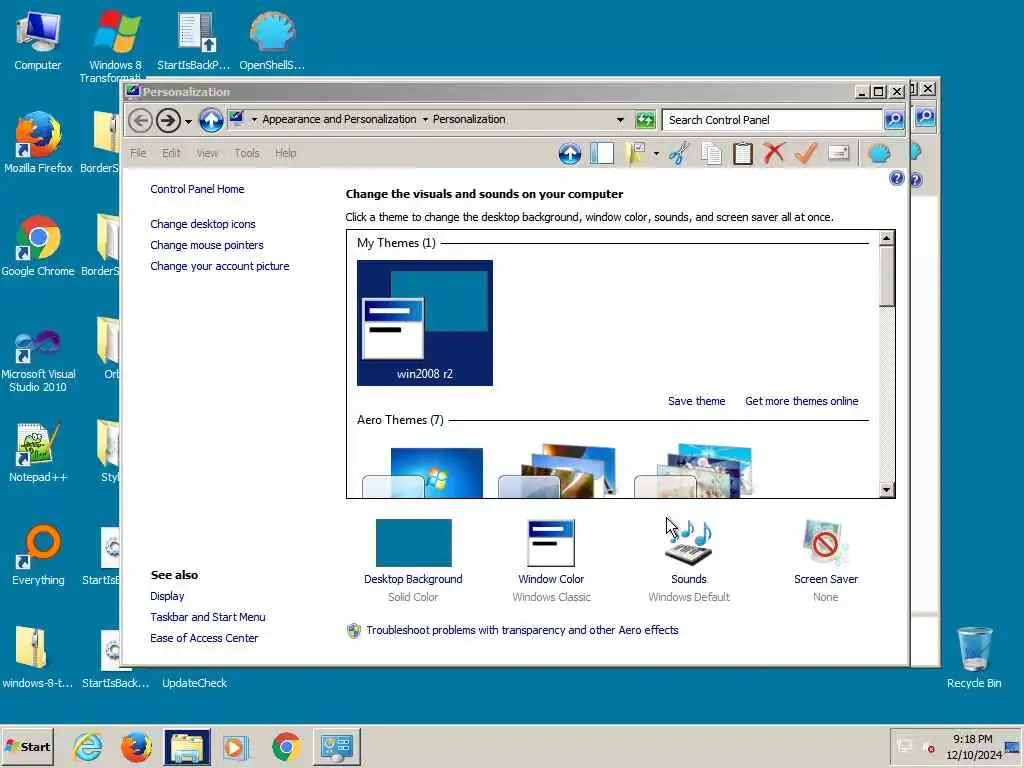The height and width of the screenshot is (768, 1024).
Task: Select the third Aero theme thumbnail
Action: tap(693, 472)
